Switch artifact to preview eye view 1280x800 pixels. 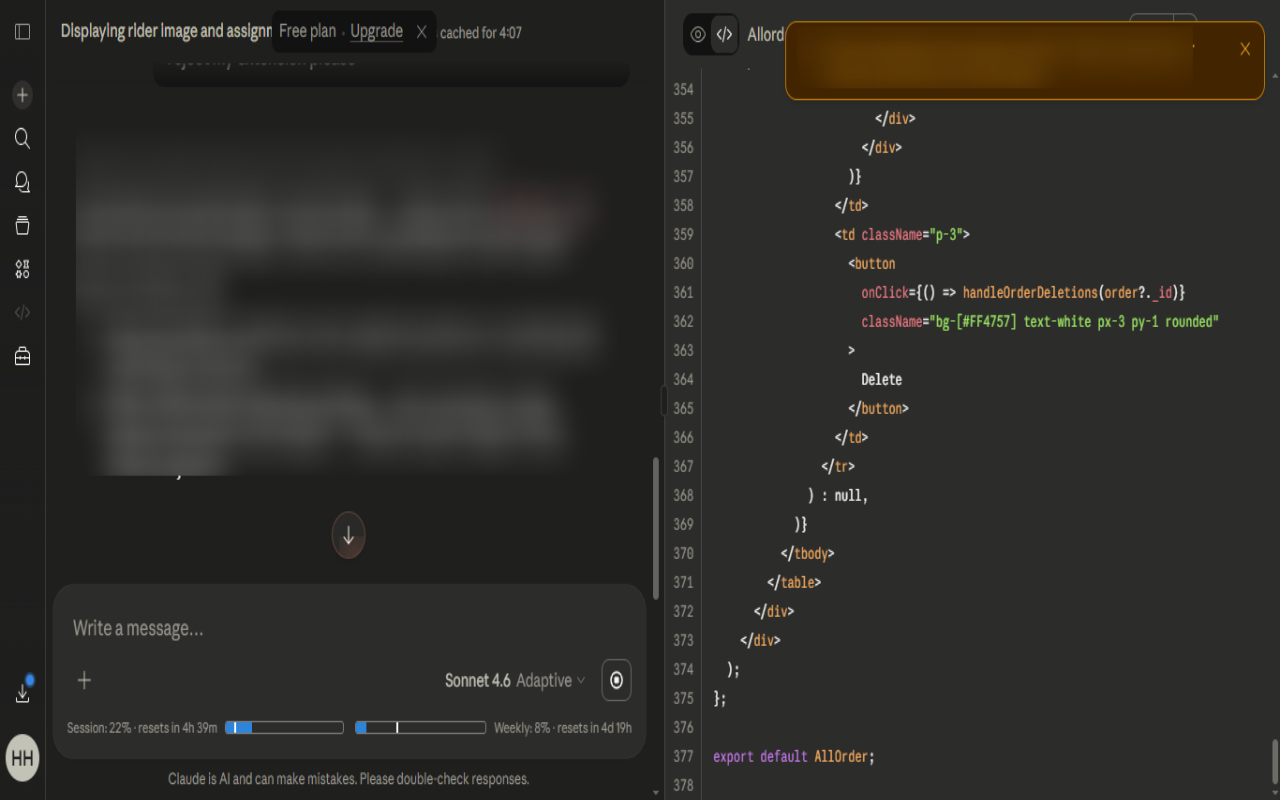coord(698,34)
